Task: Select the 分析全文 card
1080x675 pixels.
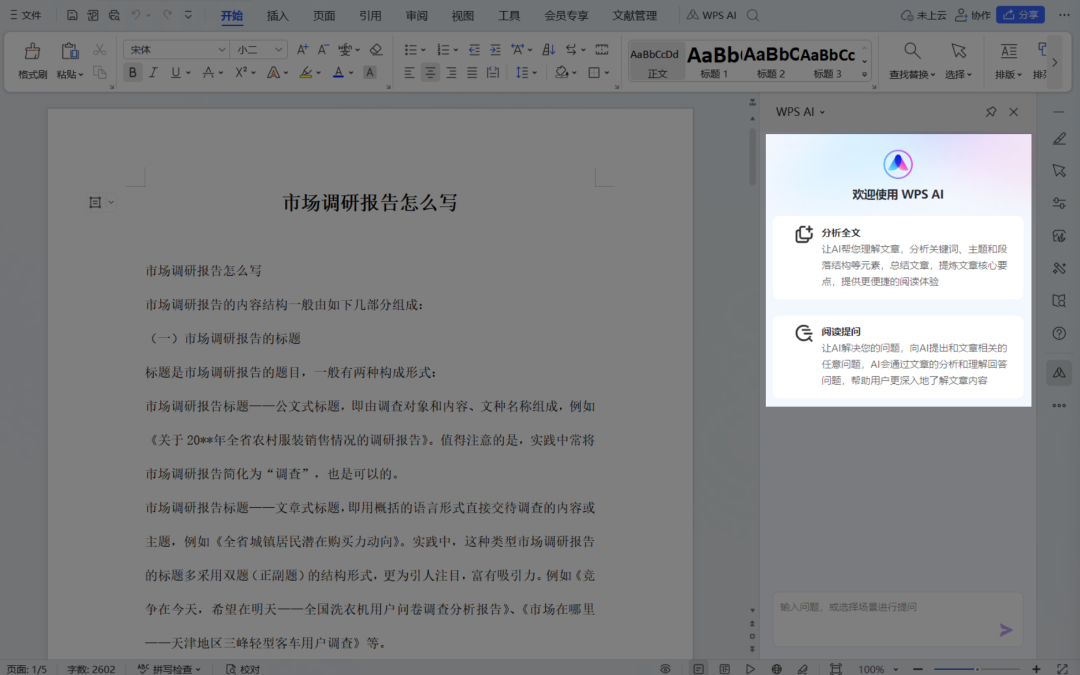Action: 898,258
